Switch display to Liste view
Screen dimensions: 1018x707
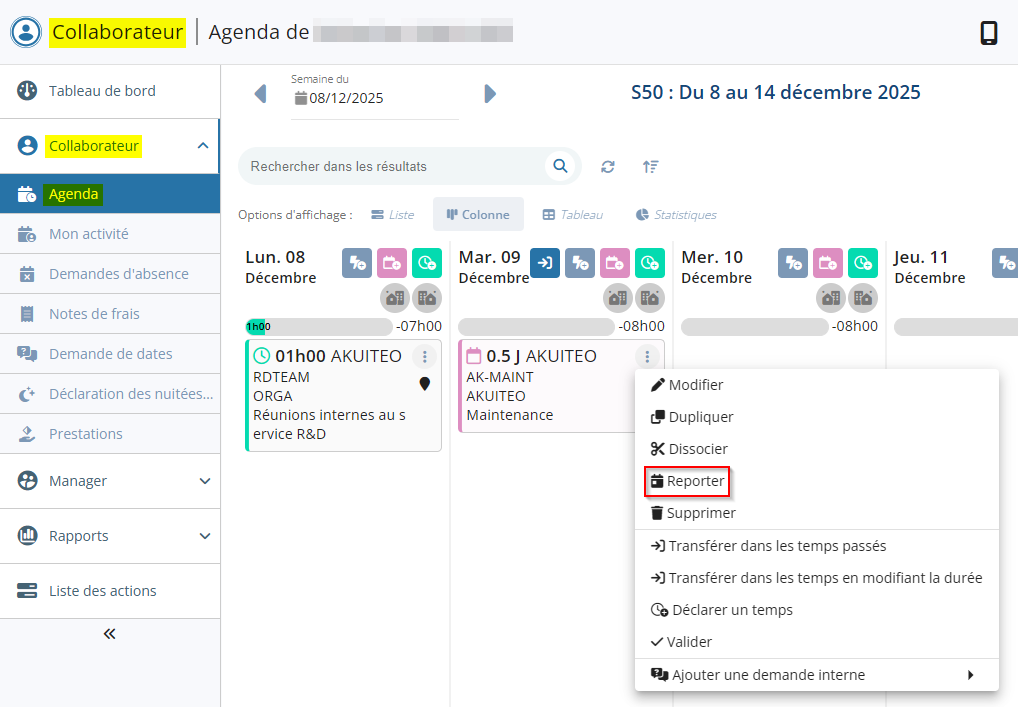(x=392, y=215)
